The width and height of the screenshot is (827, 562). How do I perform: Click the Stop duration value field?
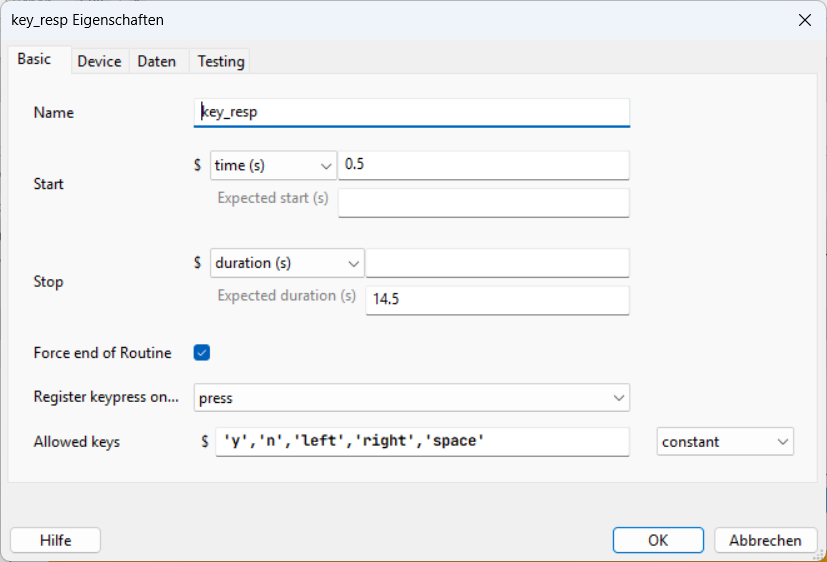(497, 263)
